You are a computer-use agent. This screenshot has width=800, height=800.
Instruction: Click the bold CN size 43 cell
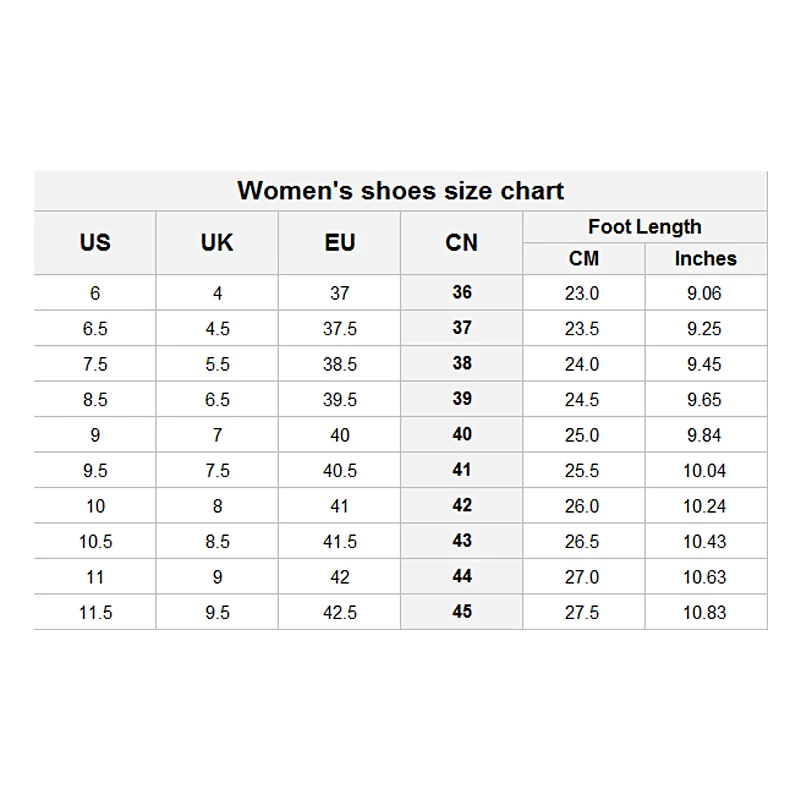point(462,541)
